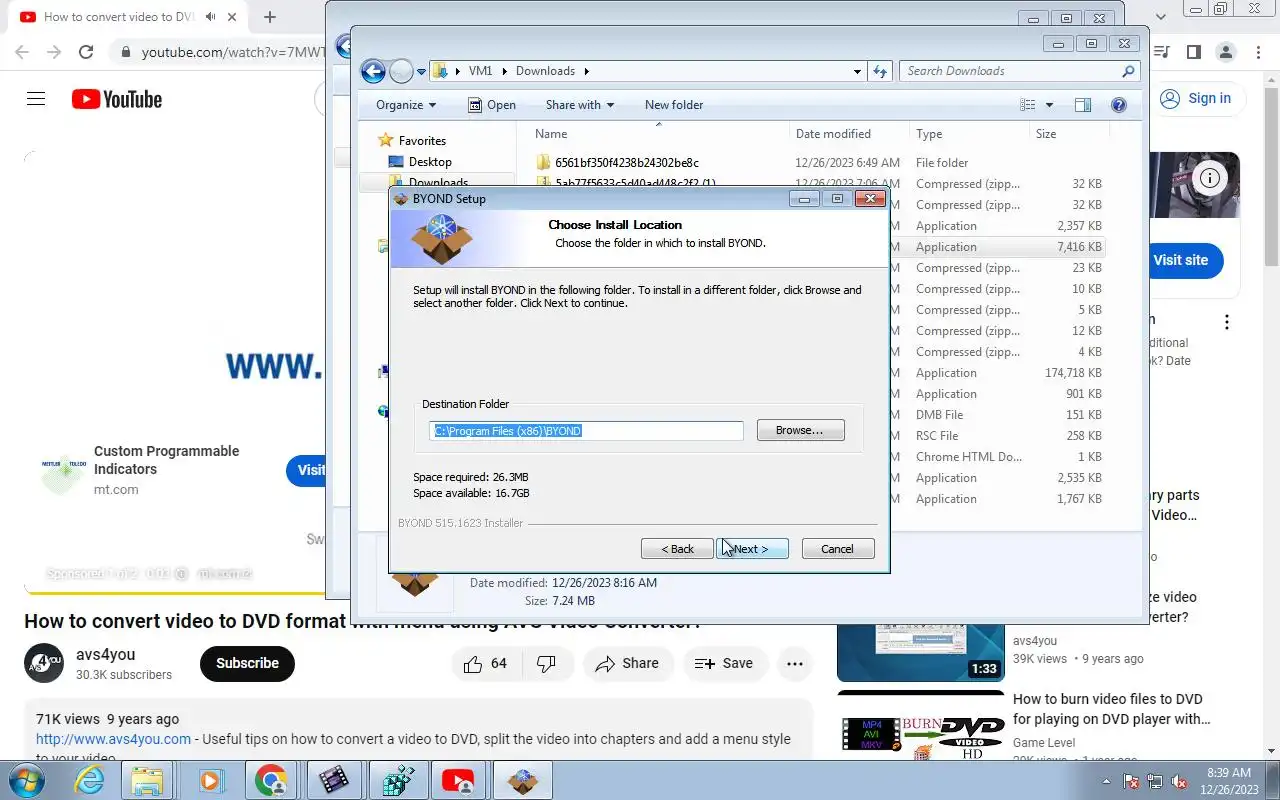This screenshot has height=800, width=1280.
Task: Open YouTube hamburger guide menu
Action: pos(36,99)
